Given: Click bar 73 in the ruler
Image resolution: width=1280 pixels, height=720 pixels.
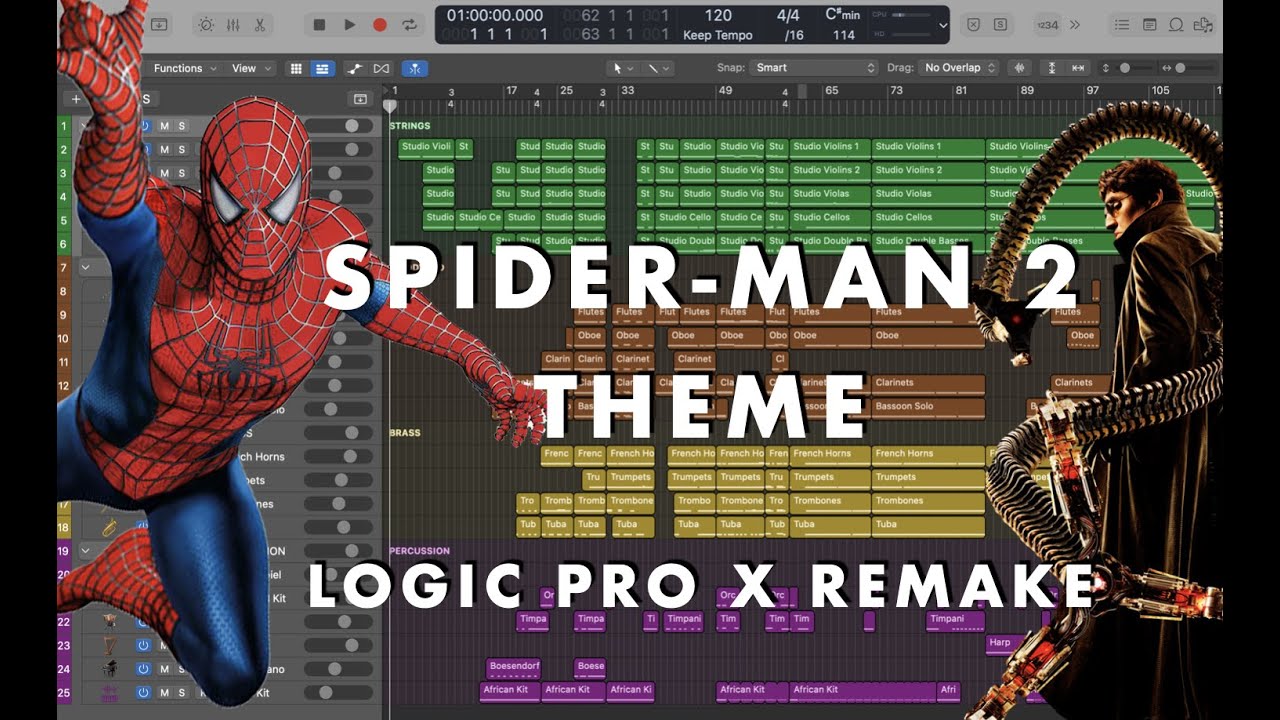Looking at the screenshot, I should pos(896,91).
